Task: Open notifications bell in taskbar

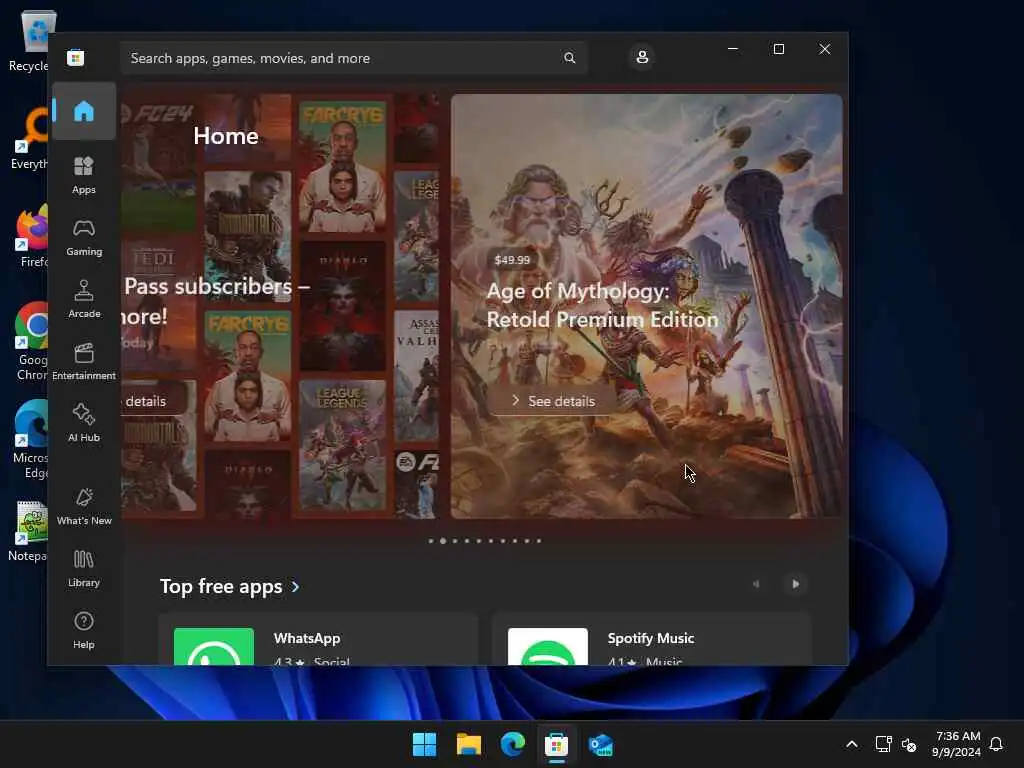Action: tap(997, 744)
